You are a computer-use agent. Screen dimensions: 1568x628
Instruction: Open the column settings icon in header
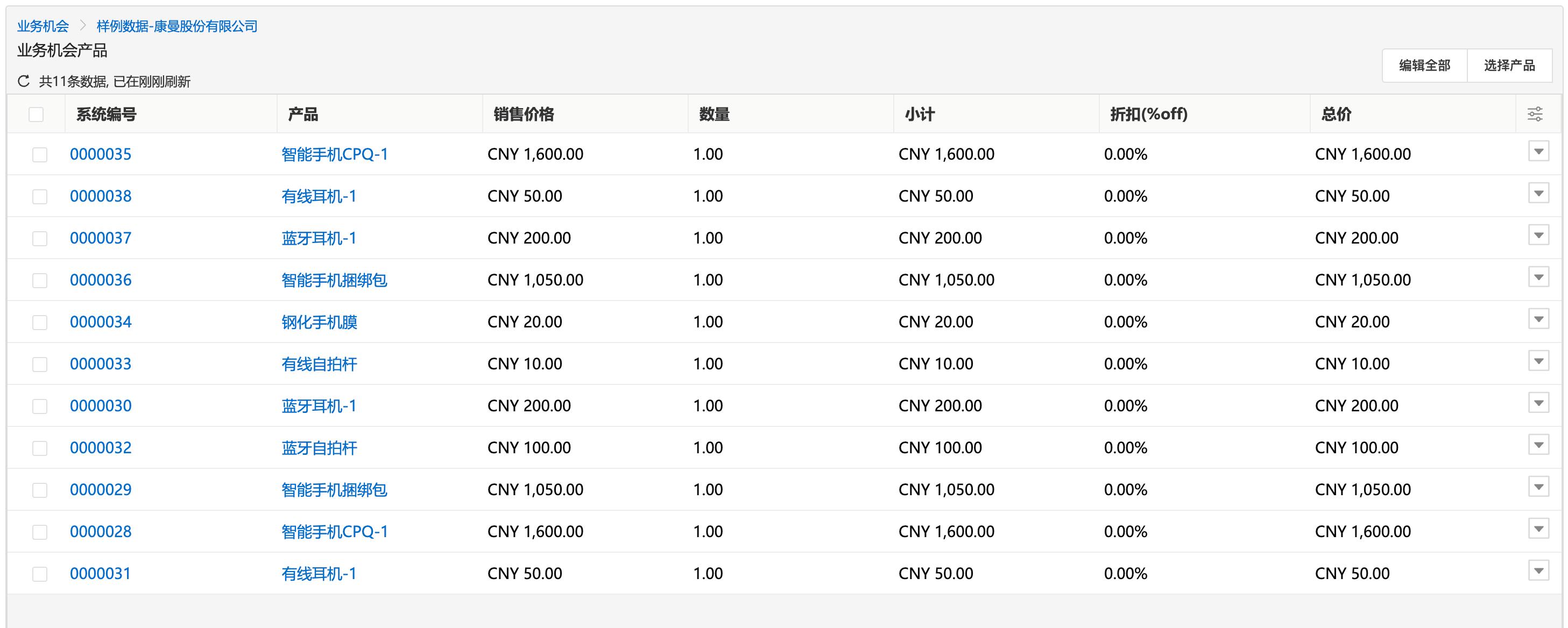(x=1535, y=113)
